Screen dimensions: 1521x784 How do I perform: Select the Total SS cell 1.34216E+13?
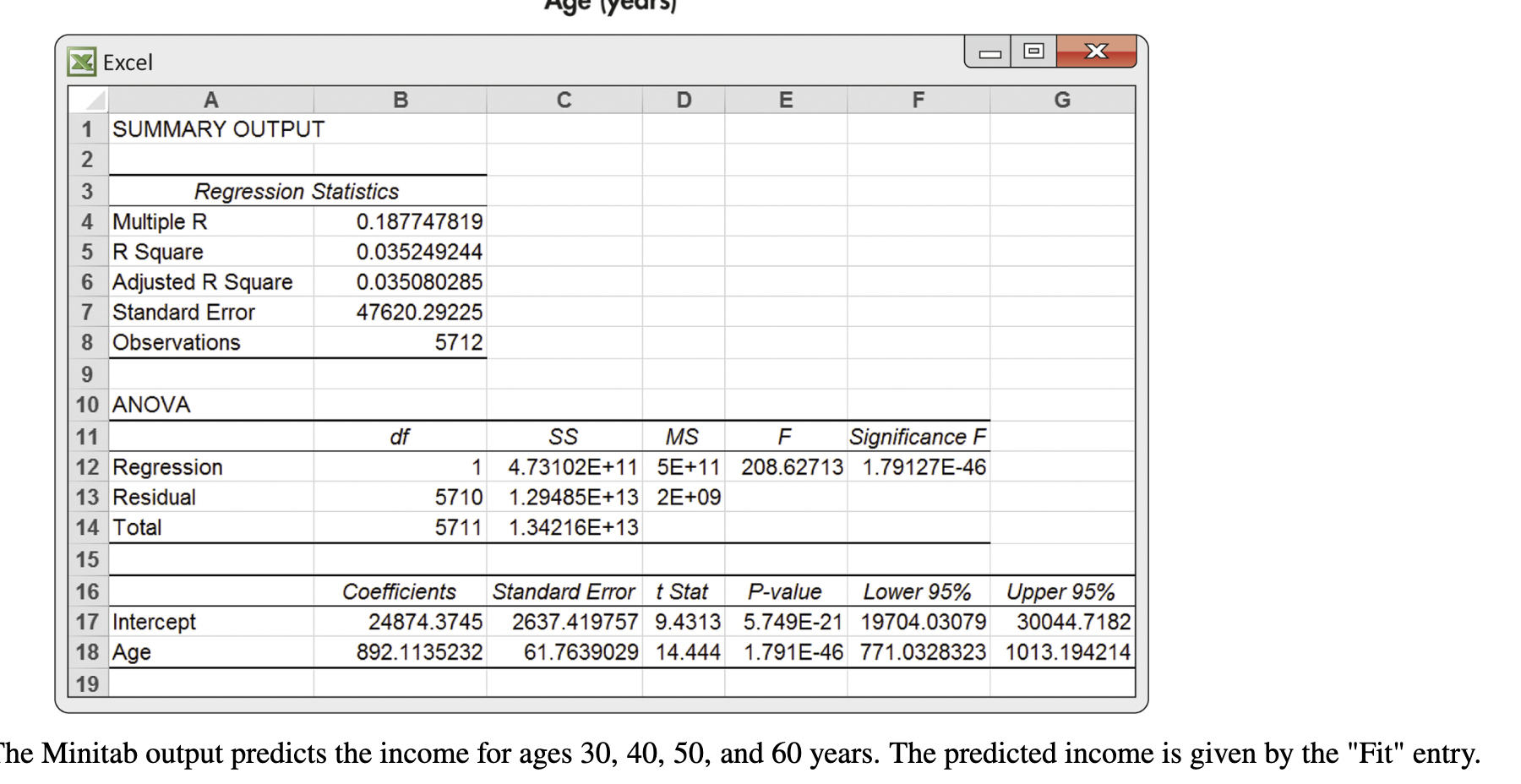coord(564,527)
